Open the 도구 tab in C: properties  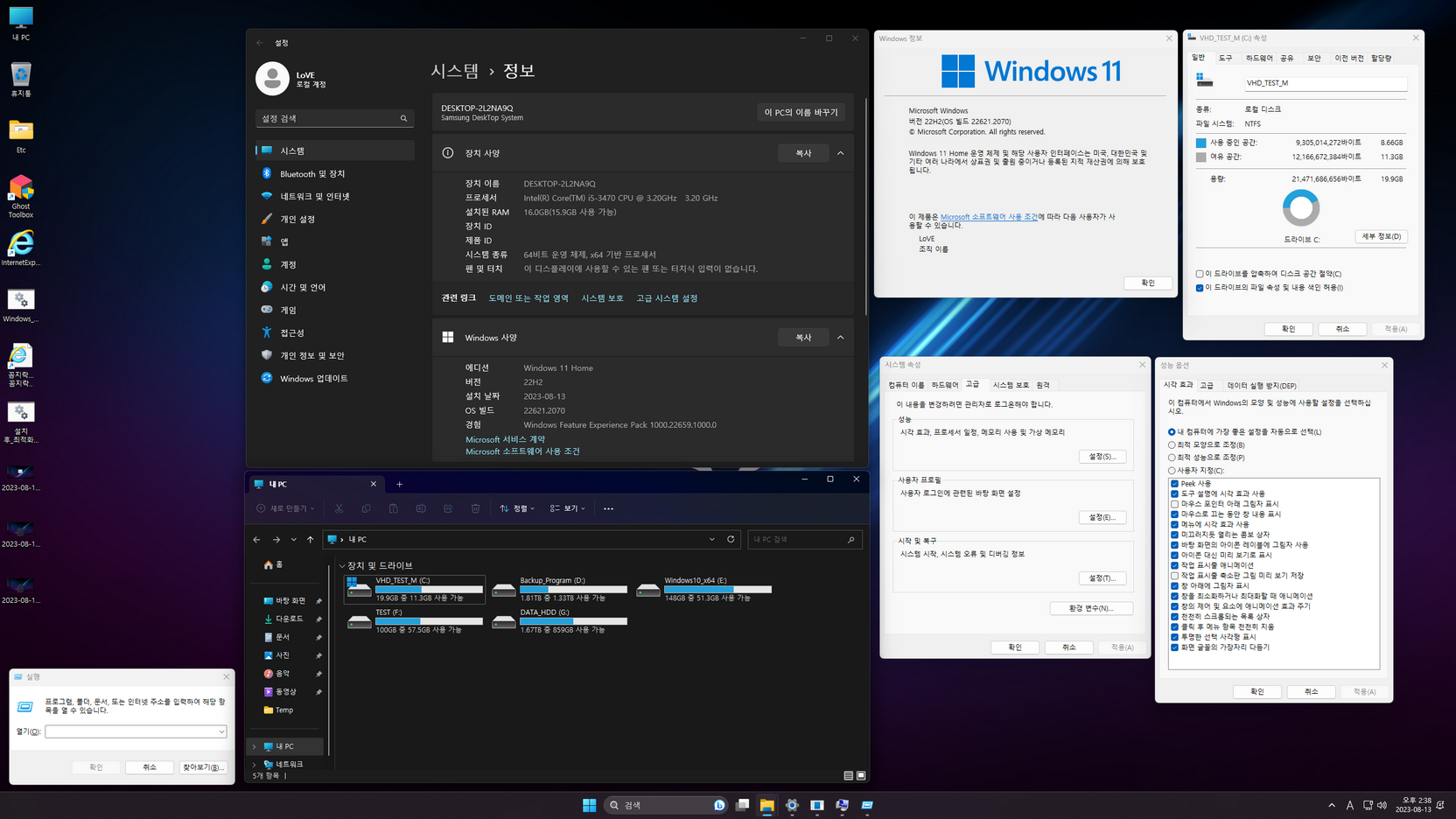[x=1226, y=58]
